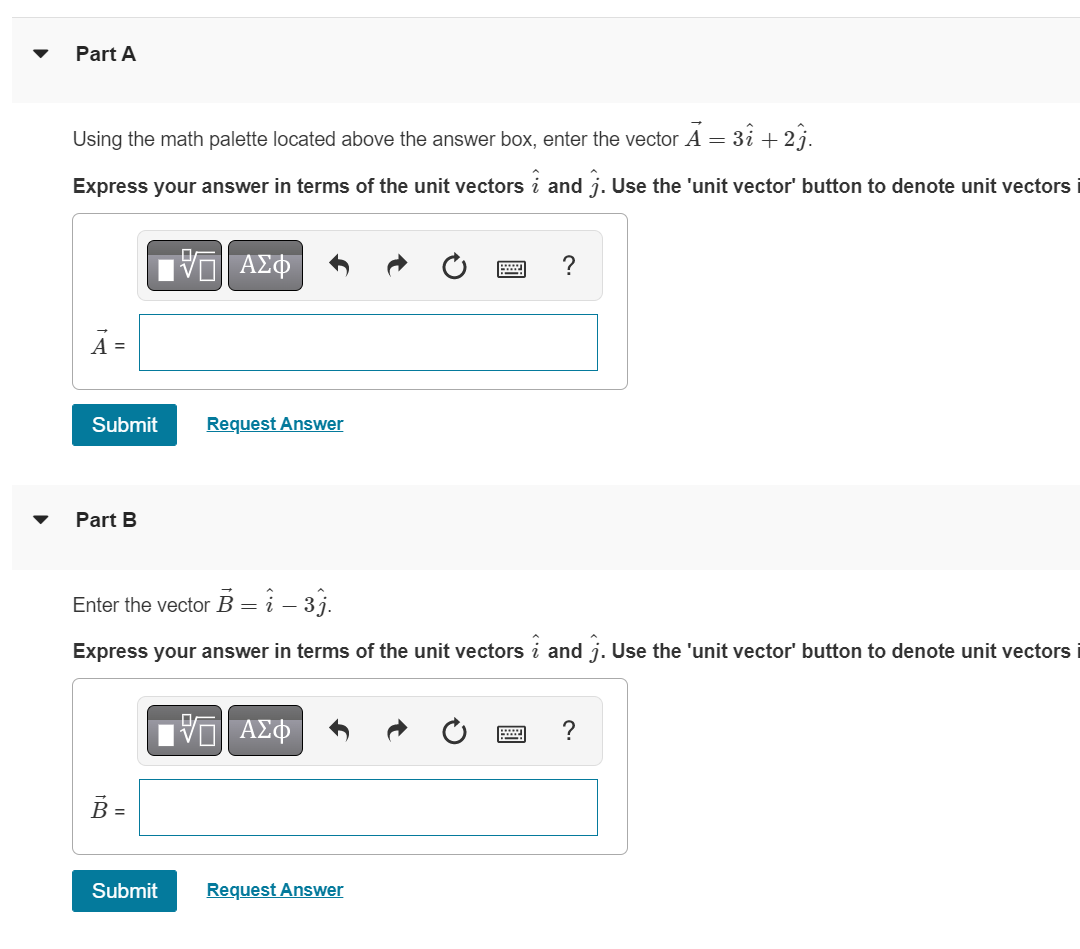The height and width of the screenshot is (949, 1080).
Task: Open the Greek symbols ΑΣΦ palette in Part B
Action: (x=265, y=730)
